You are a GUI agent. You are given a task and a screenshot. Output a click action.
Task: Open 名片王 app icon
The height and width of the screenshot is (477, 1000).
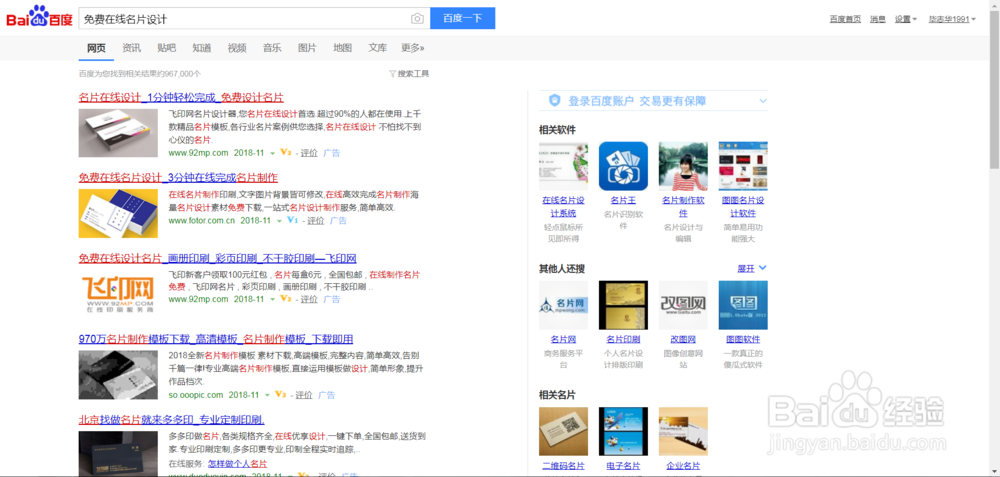(623, 166)
